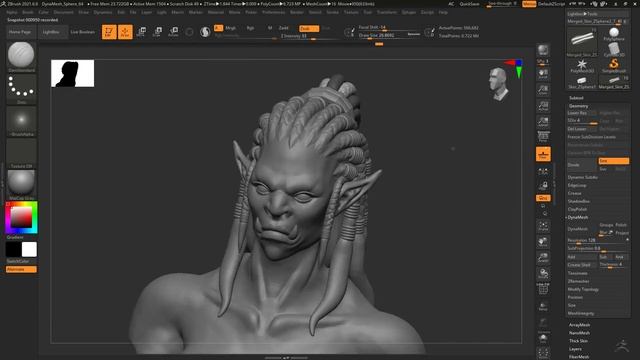Screen dimensions: 640x360
Task: Select the PolyMesh3D star tool
Action: pos(582,66)
